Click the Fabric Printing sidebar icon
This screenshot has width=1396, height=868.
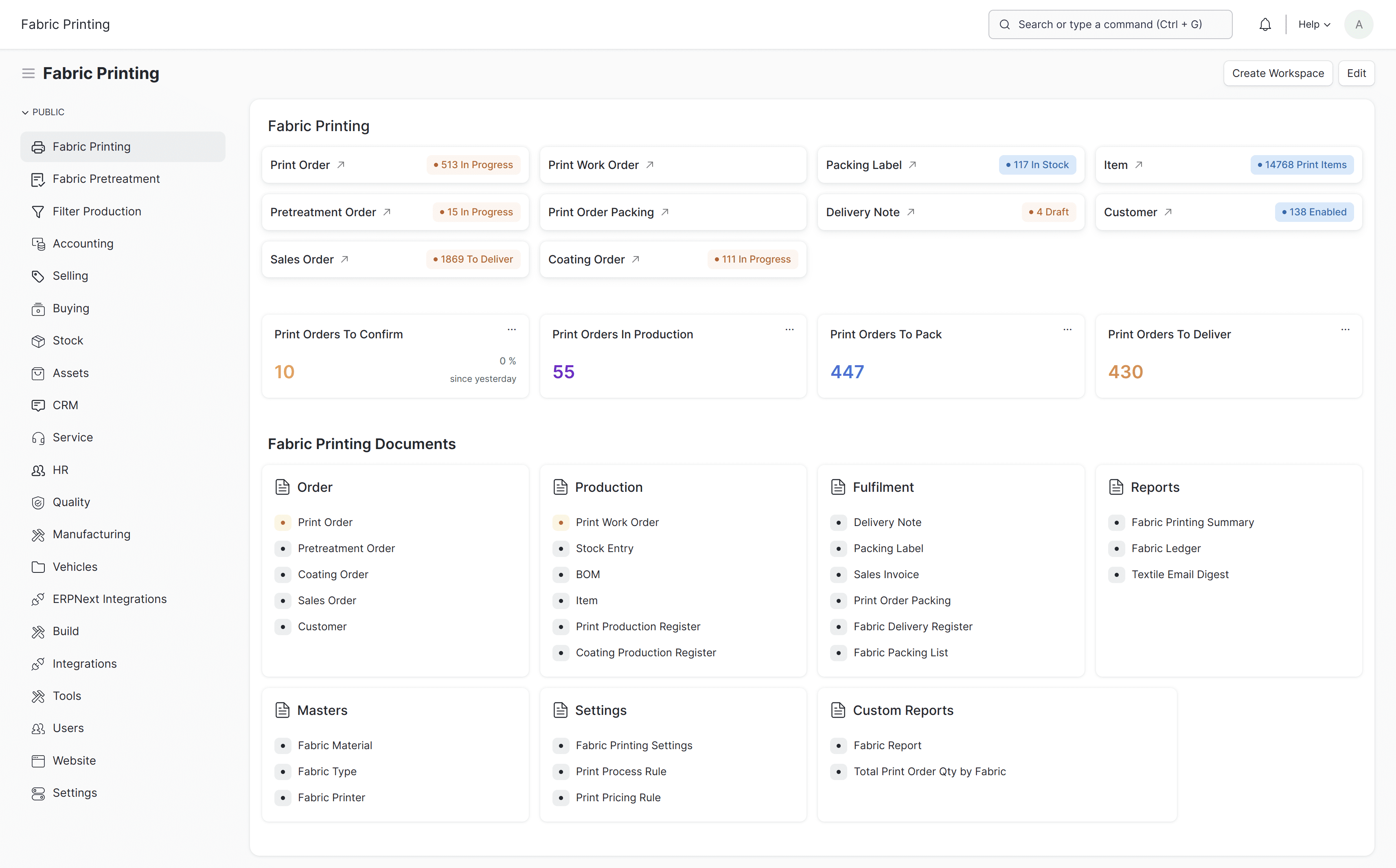point(38,147)
